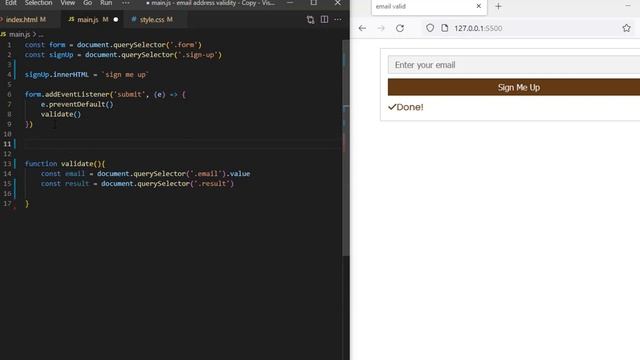
Task: Click main.js in the breadcrumb
Action: (x=19, y=34)
